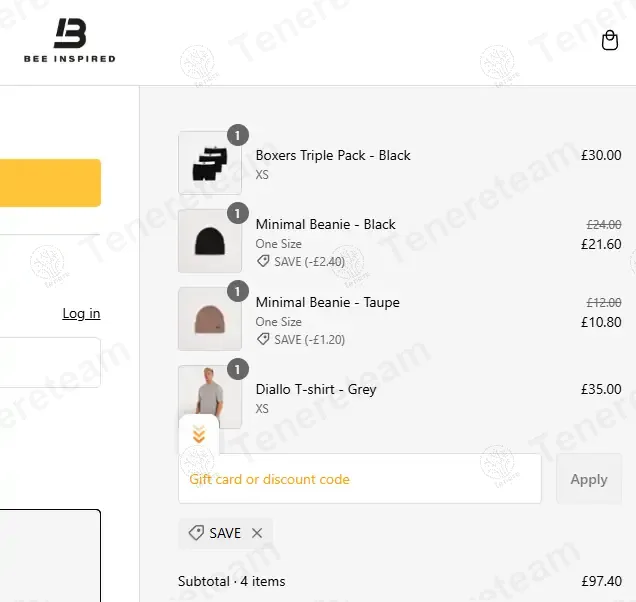Follow the Log in link
The width and height of the screenshot is (636, 602).
click(81, 313)
